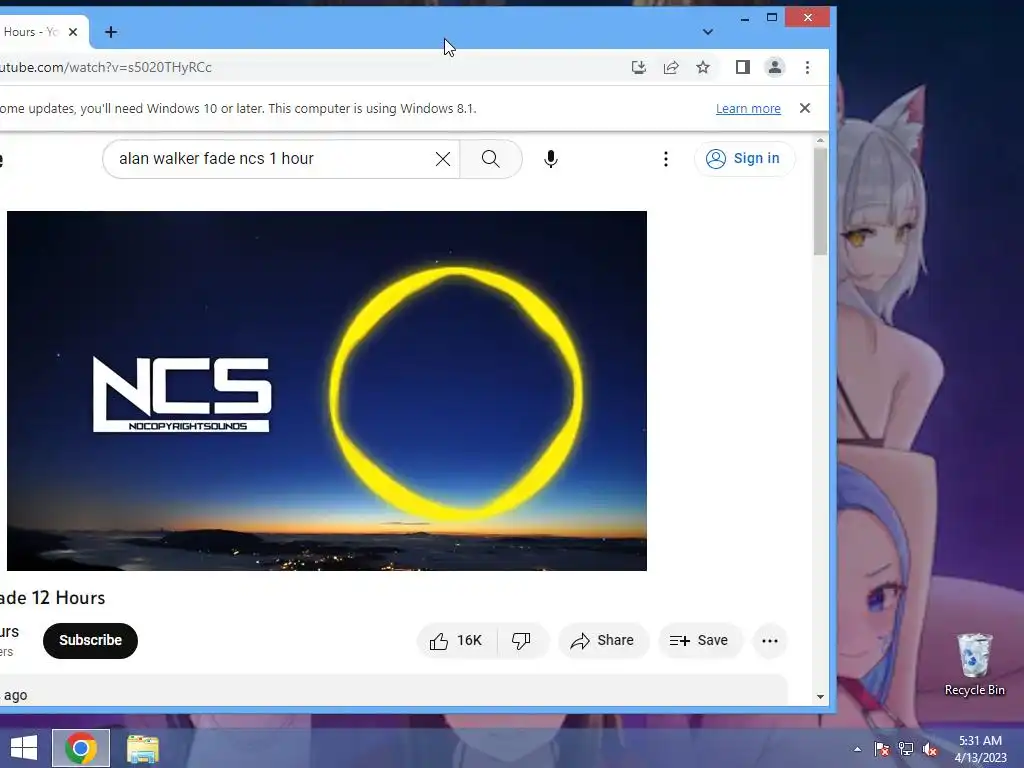Open YouTube settings three-dot menu

point(665,159)
